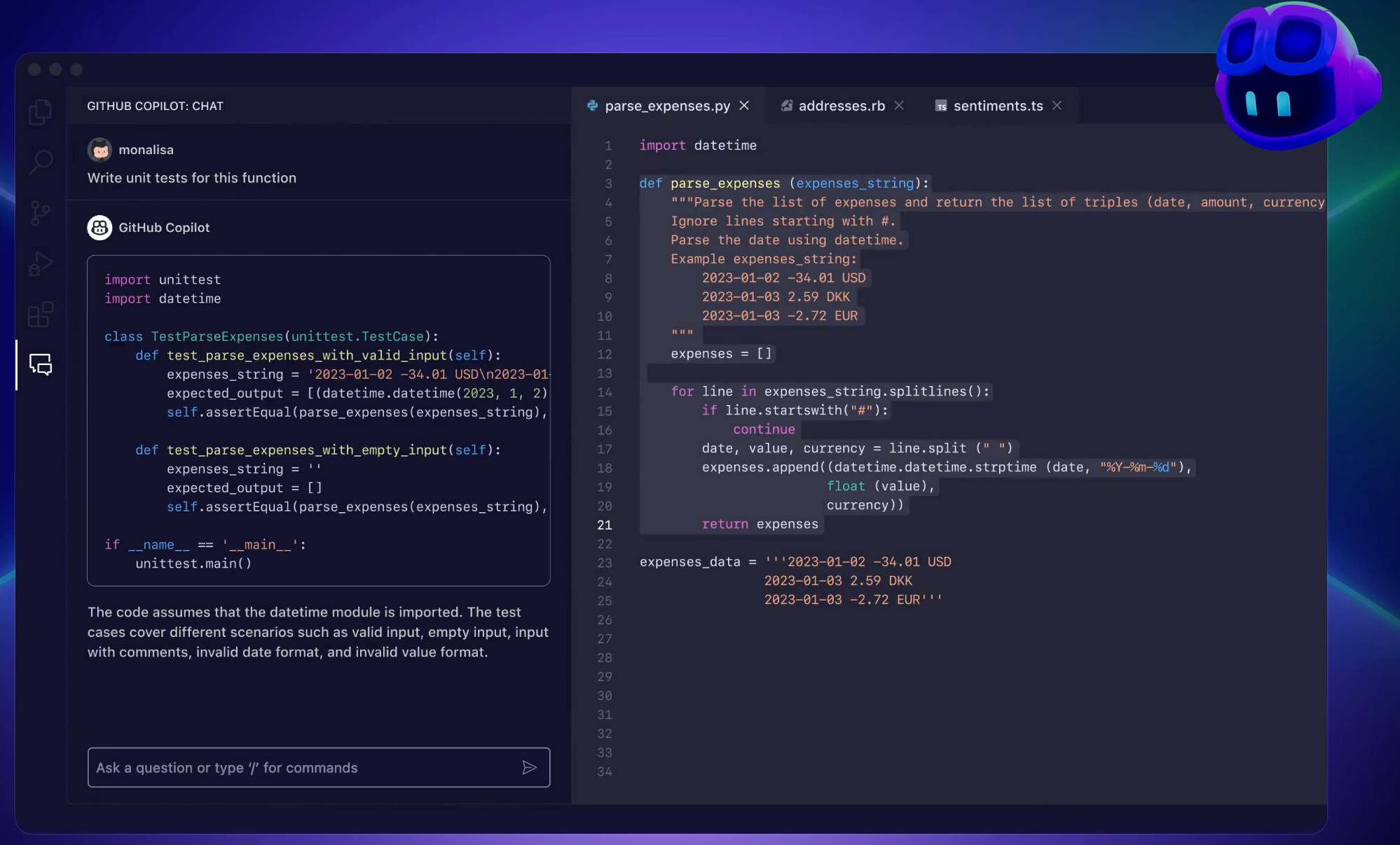Open the Extensions blocks icon
1400x845 pixels.
click(41, 315)
